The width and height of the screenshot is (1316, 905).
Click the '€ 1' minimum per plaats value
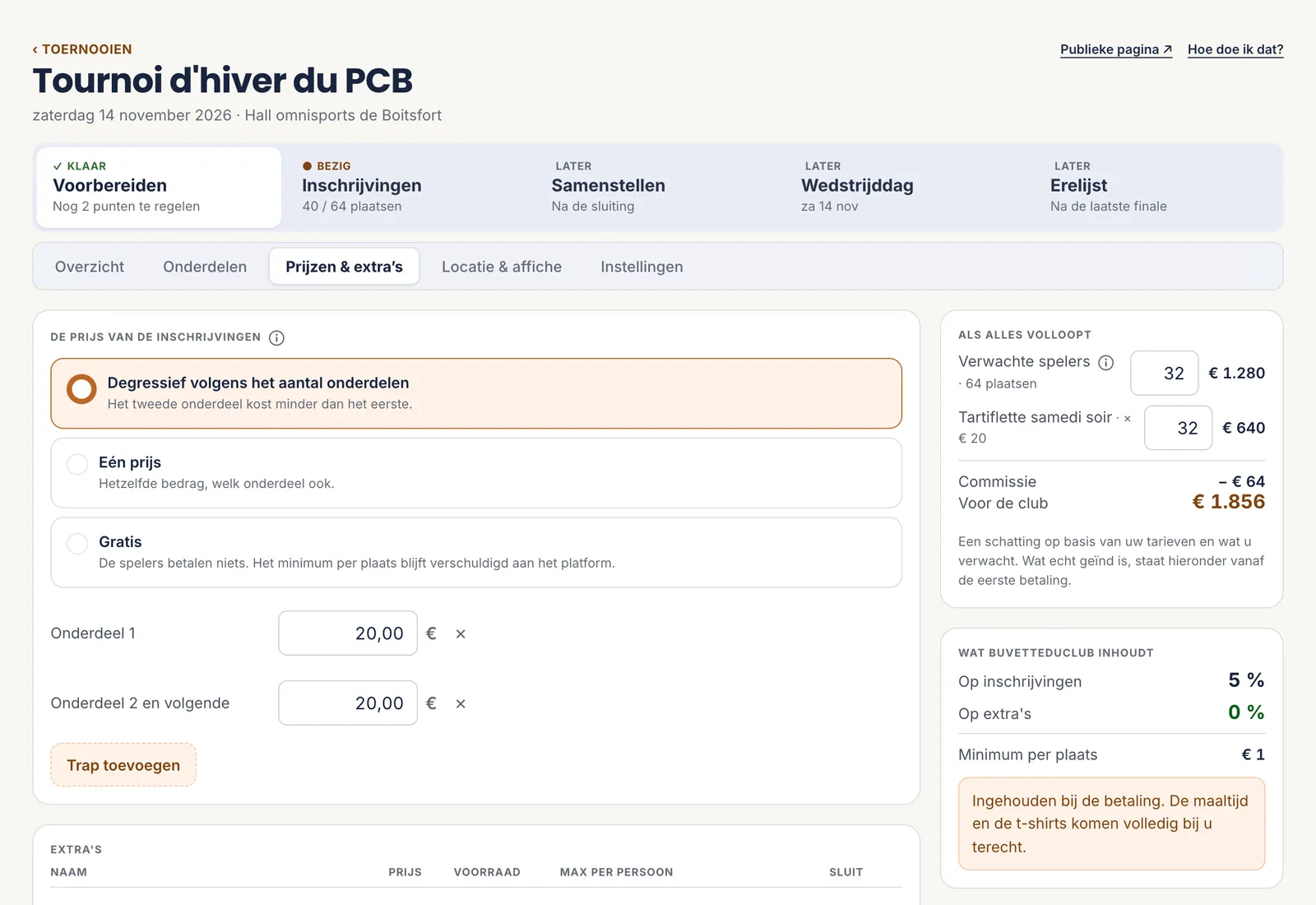(1253, 754)
